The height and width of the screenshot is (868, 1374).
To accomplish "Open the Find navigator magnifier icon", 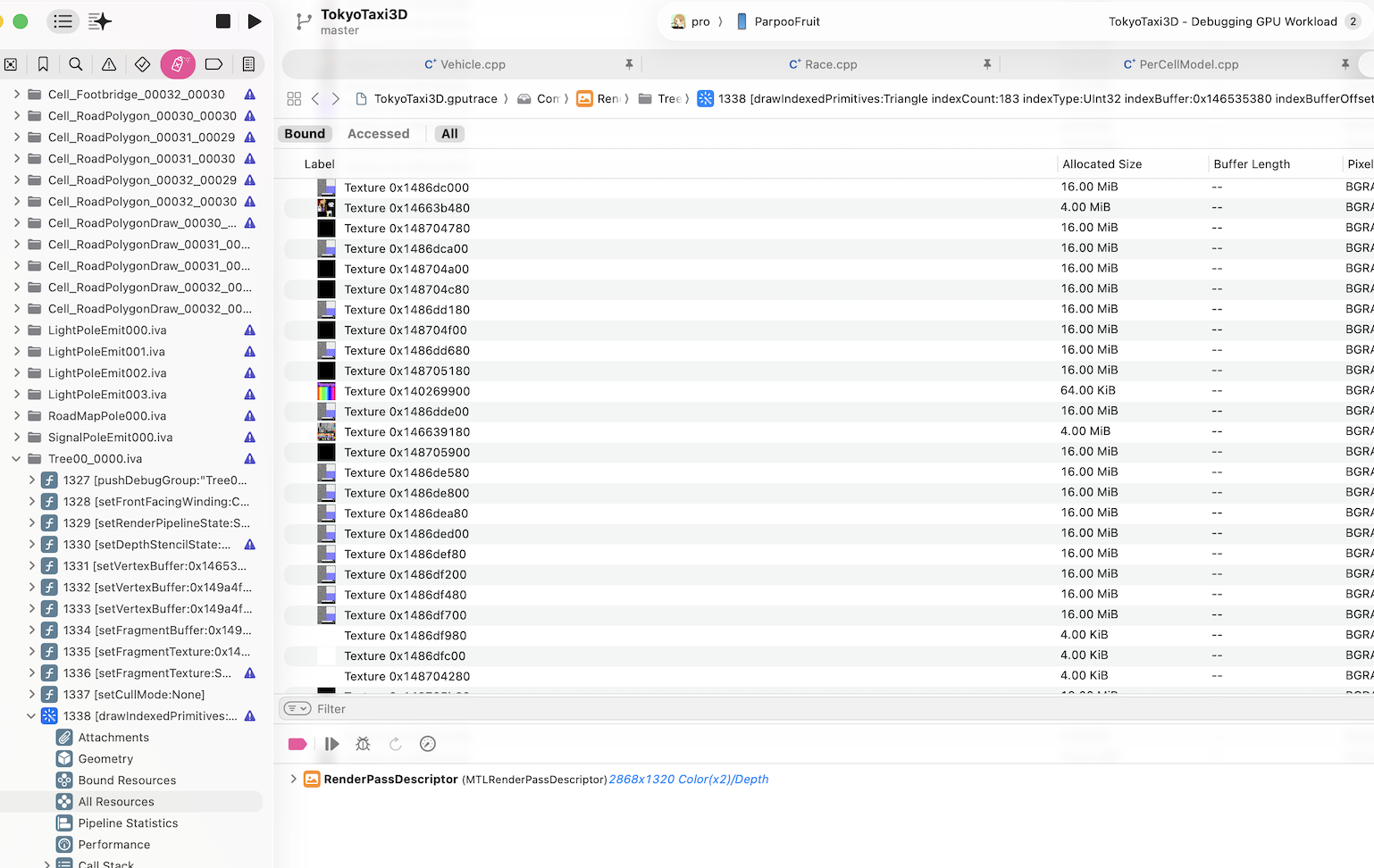I will coord(76,64).
